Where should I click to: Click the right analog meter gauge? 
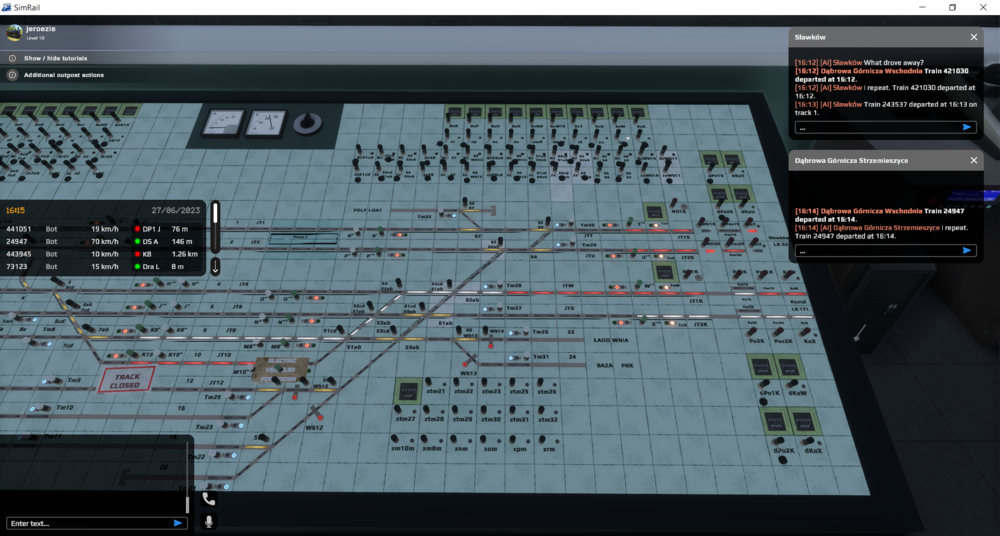click(x=266, y=124)
